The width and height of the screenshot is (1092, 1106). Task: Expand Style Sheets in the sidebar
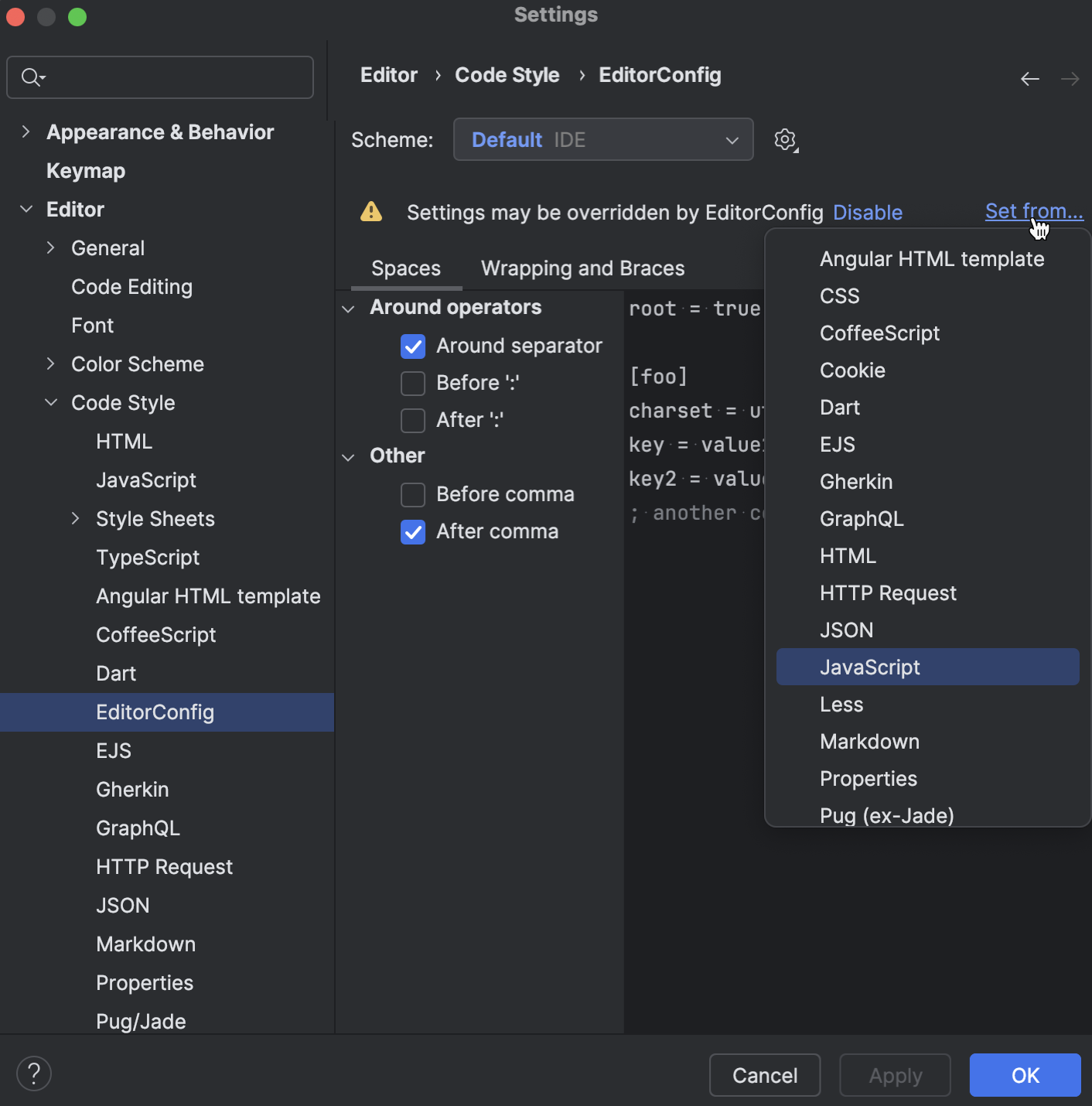pos(75,519)
